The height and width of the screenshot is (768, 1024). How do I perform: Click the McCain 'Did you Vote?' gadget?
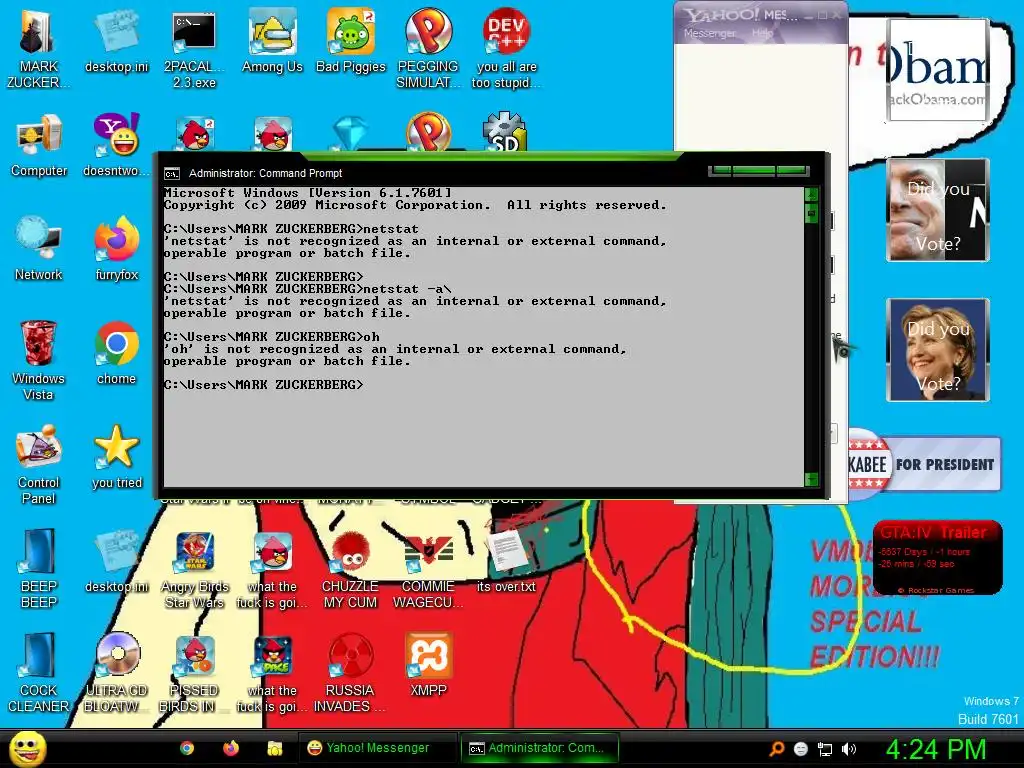click(x=938, y=210)
